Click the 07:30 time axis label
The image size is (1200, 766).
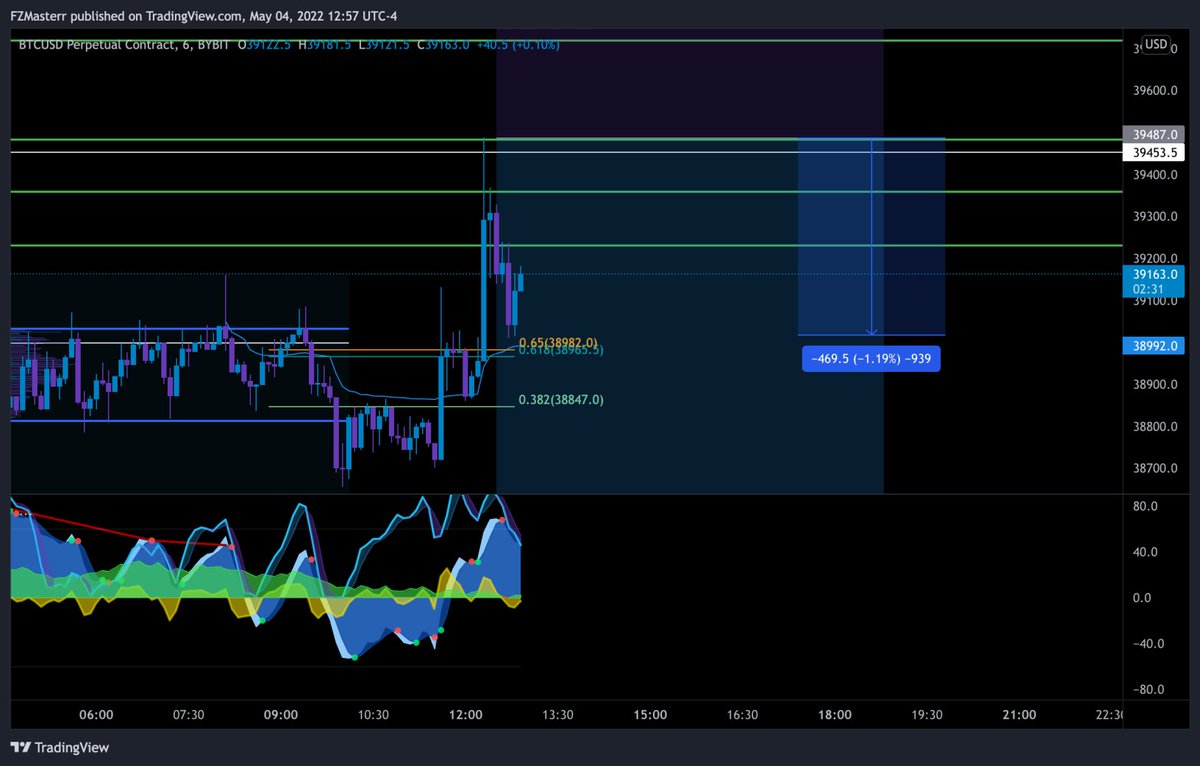pos(188,715)
